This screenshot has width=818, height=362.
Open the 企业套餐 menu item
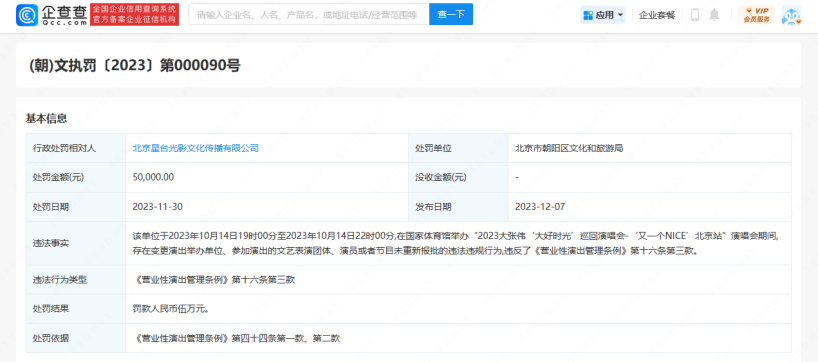tap(657, 15)
